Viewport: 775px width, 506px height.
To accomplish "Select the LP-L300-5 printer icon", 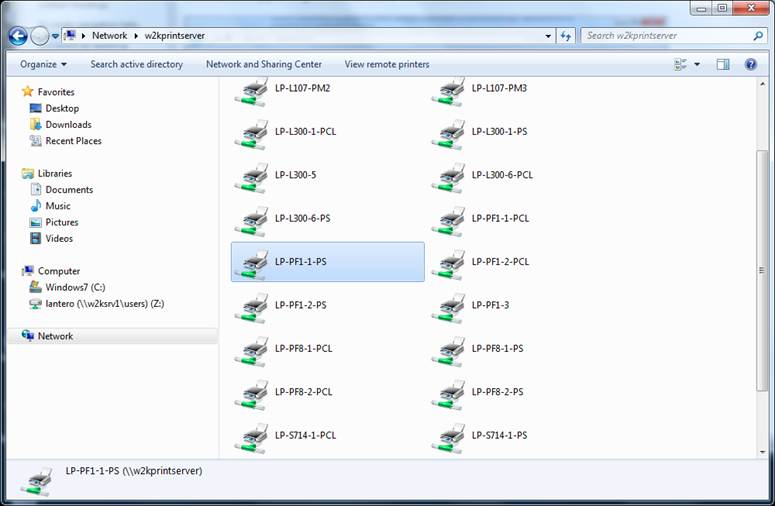I will (x=251, y=178).
